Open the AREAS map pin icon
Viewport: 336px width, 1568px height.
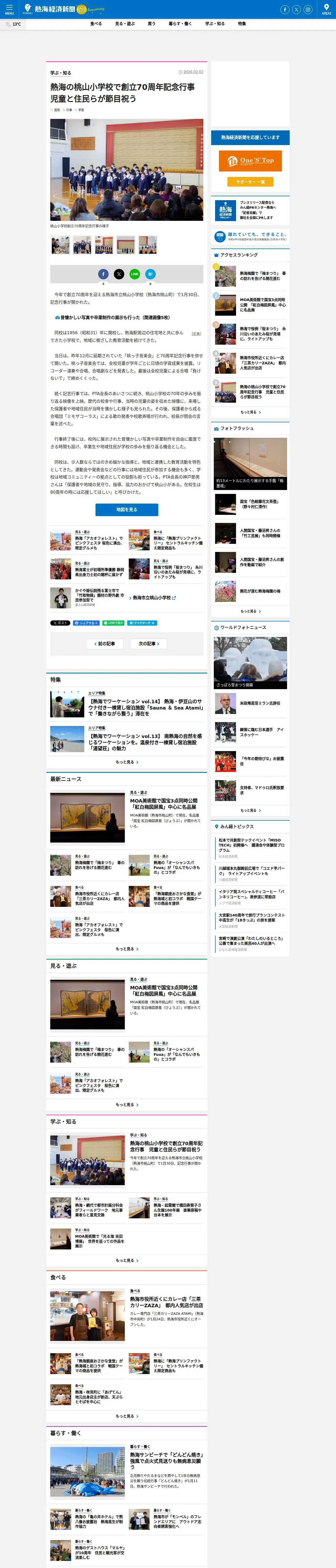326,9
